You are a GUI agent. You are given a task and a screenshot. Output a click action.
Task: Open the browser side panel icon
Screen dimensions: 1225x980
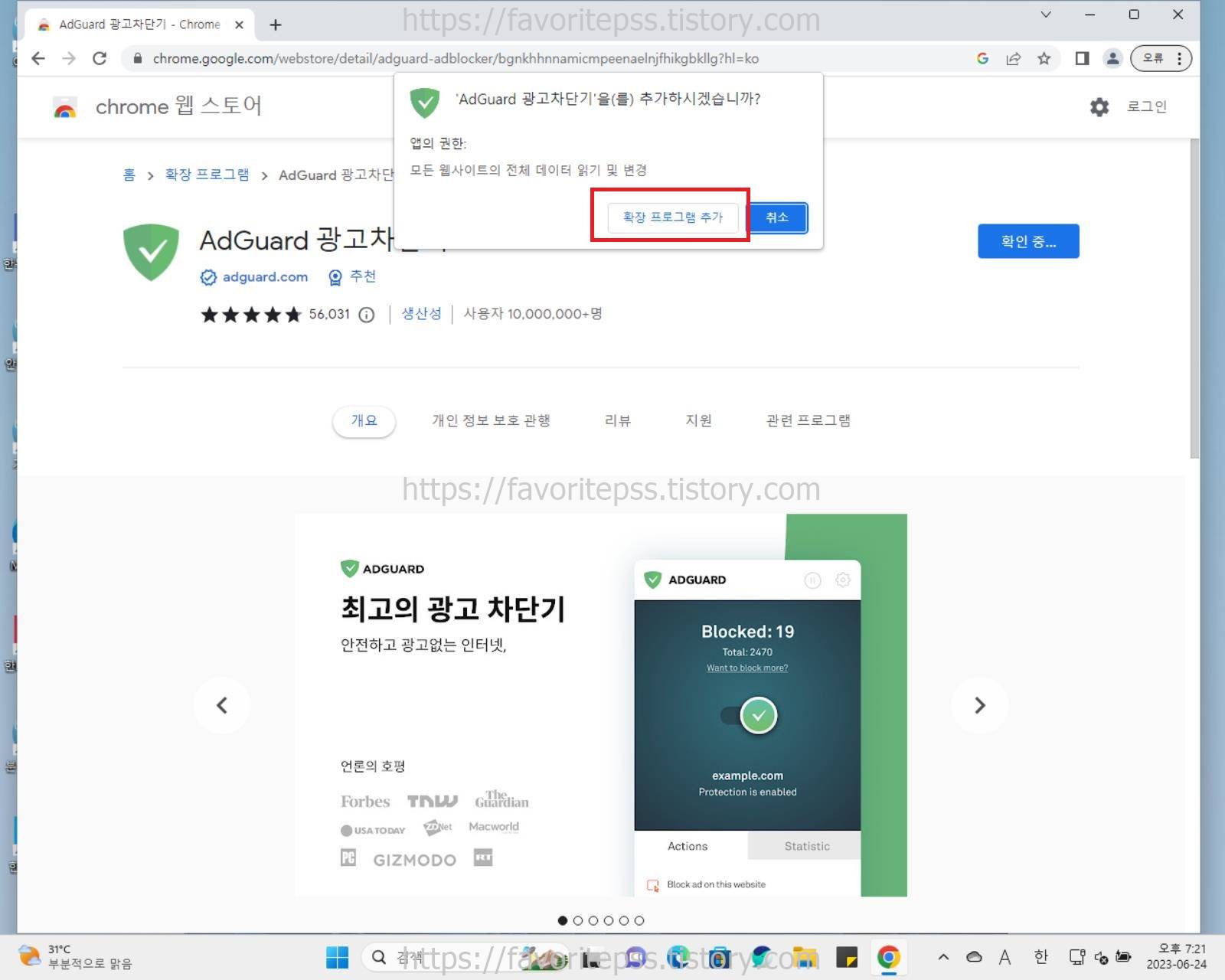point(1082,58)
